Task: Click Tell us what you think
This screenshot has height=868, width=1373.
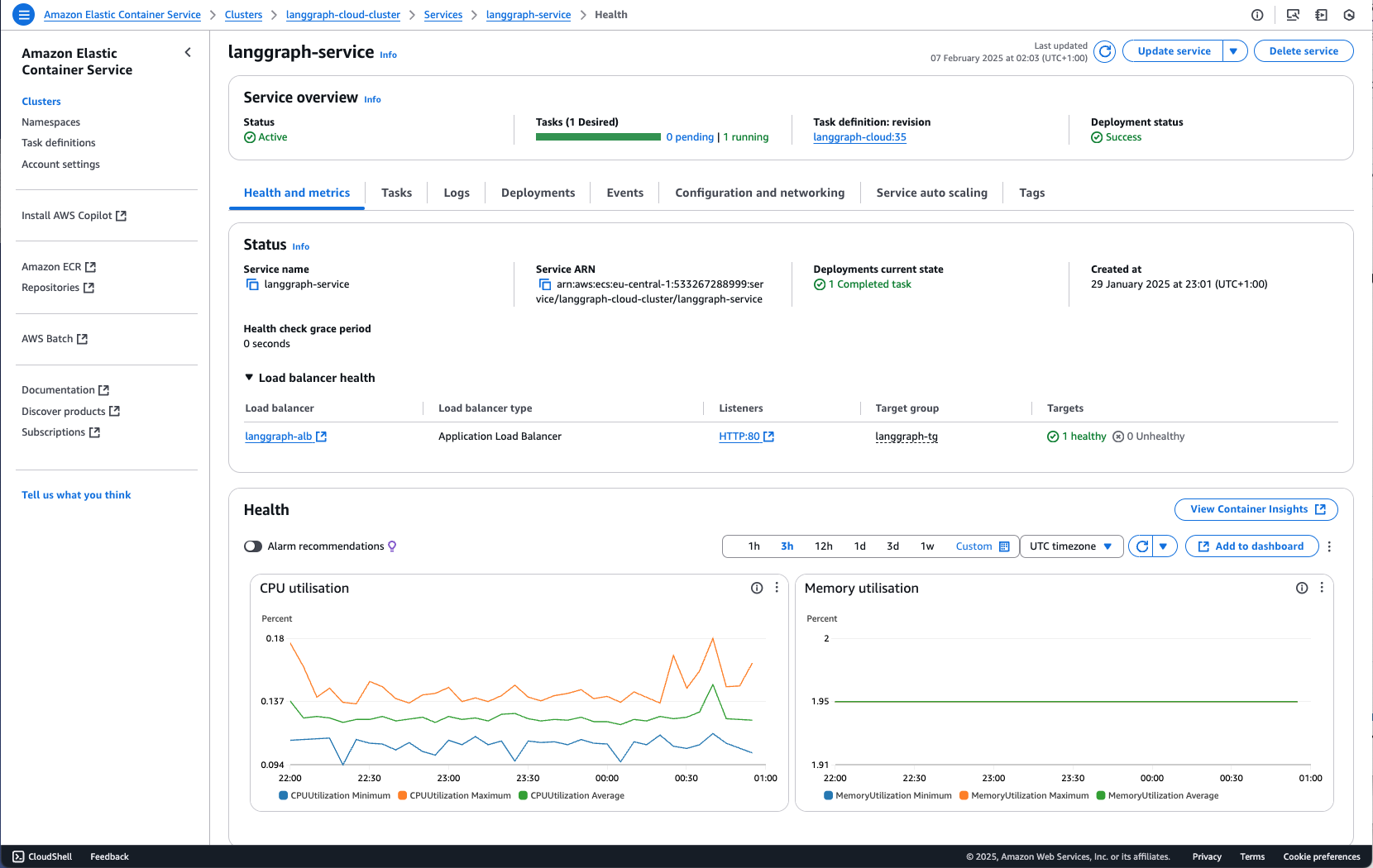Action: tap(76, 495)
